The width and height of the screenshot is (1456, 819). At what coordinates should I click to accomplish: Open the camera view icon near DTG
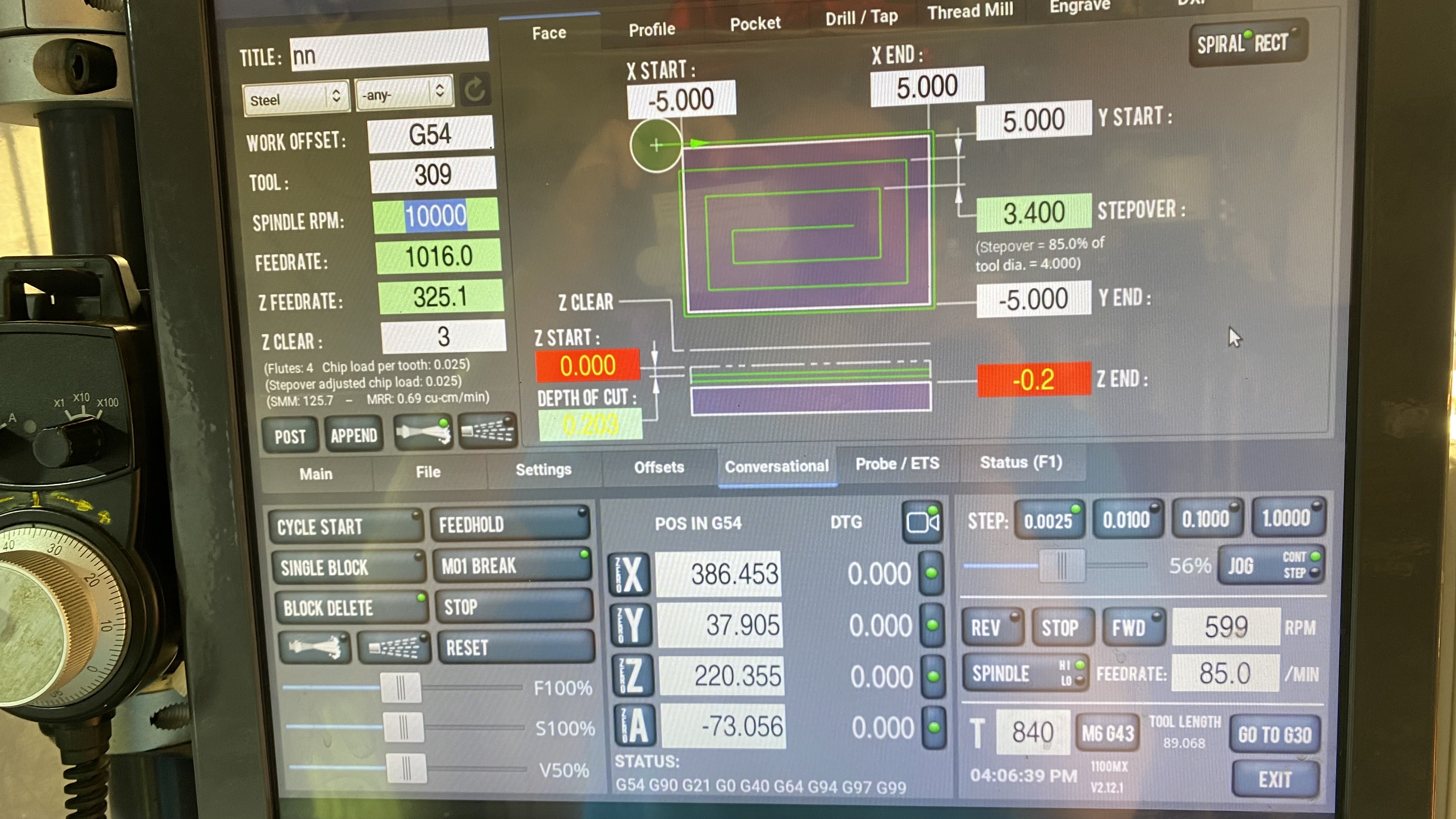pyautogui.click(x=922, y=522)
